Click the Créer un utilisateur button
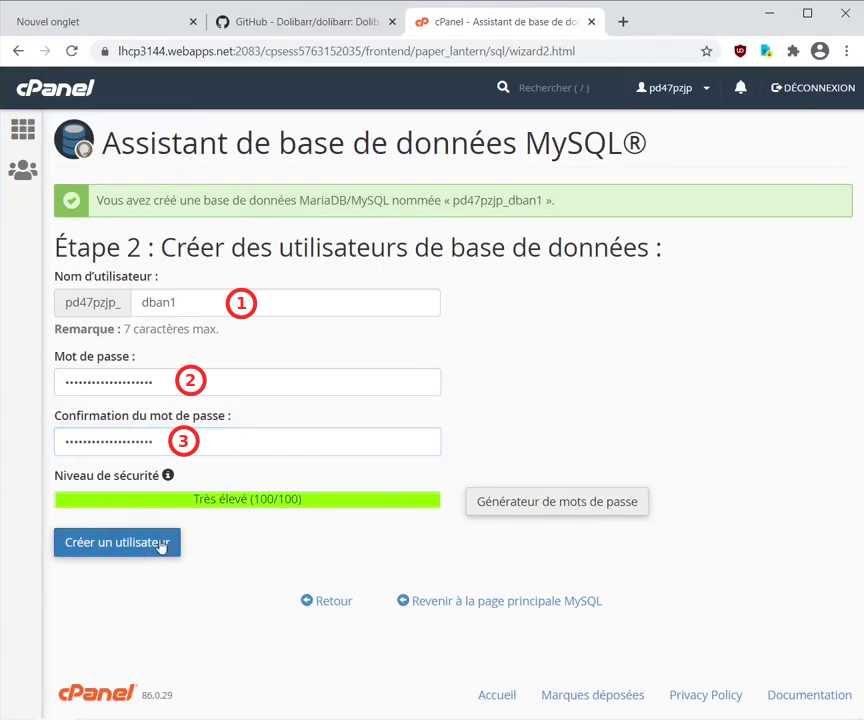864x720 pixels. [x=117, y=543]
